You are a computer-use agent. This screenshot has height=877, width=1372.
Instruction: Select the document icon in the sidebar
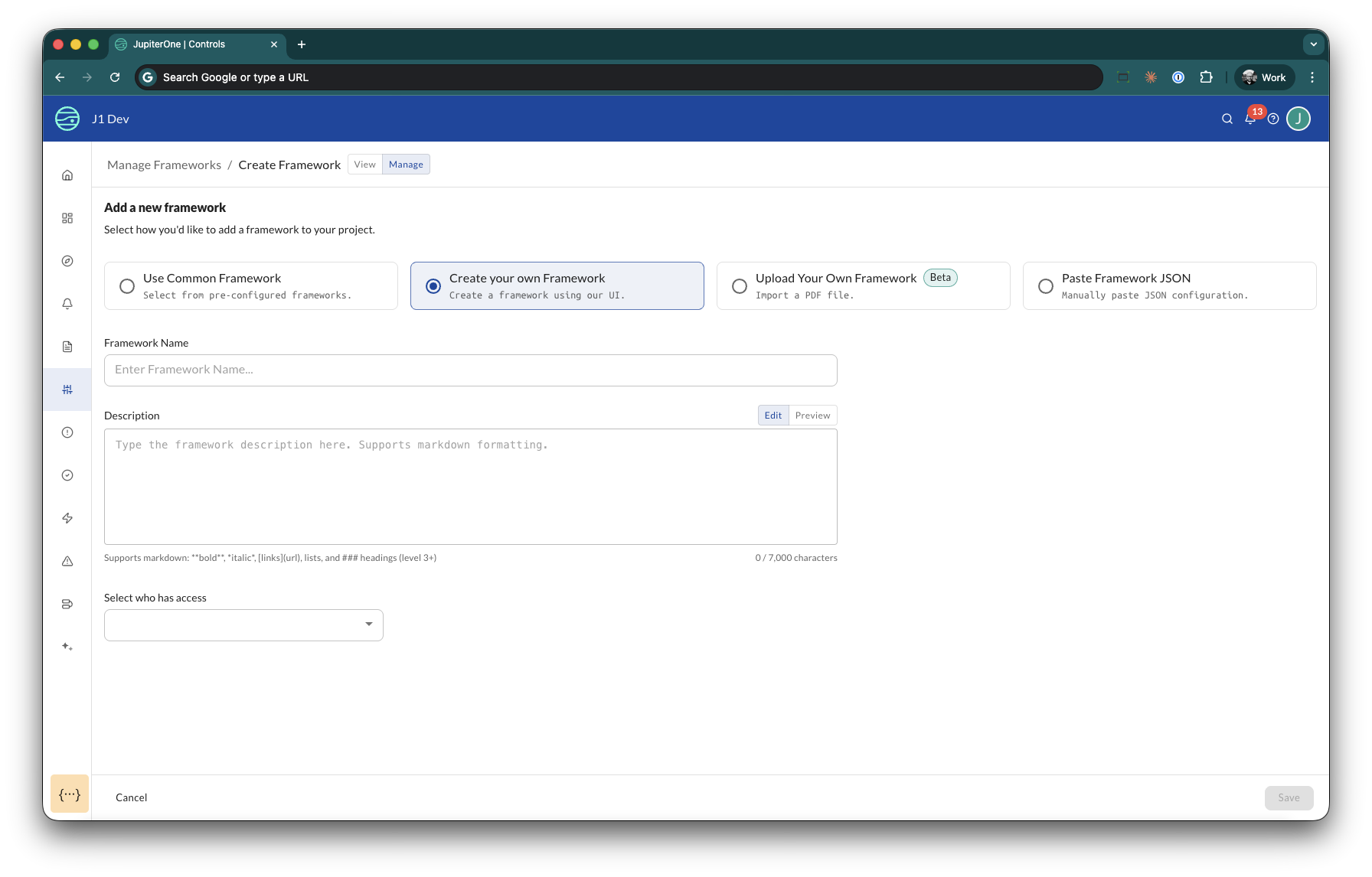click(x=67, y=346)
